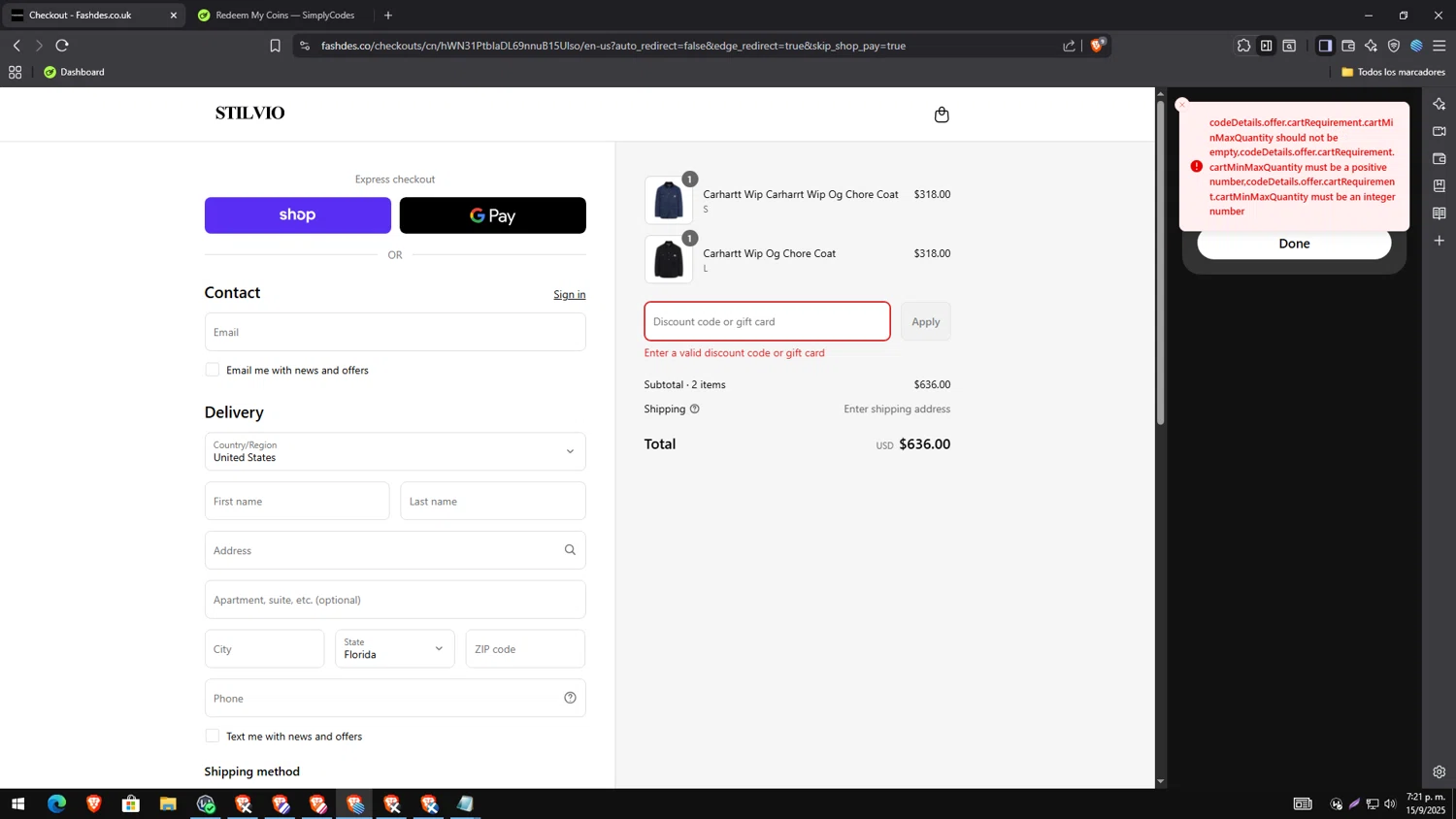Open reading list sidebar icon
1456x819 pixels.
pyautogui.click(x=1439, y=213)
